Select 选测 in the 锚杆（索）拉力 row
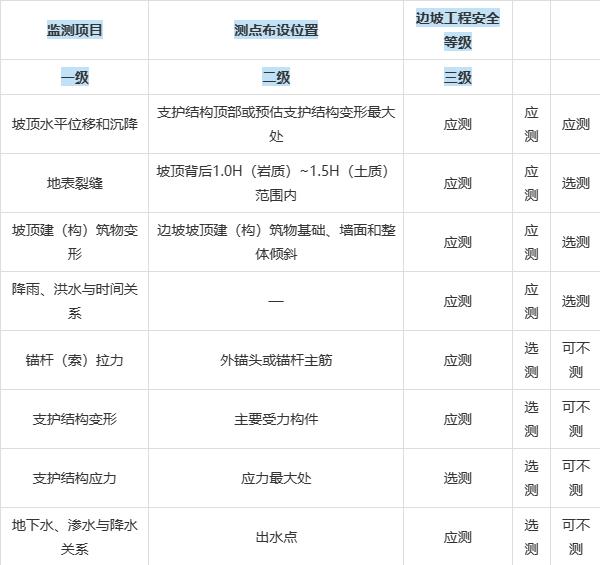 click(x=531, y=360)
